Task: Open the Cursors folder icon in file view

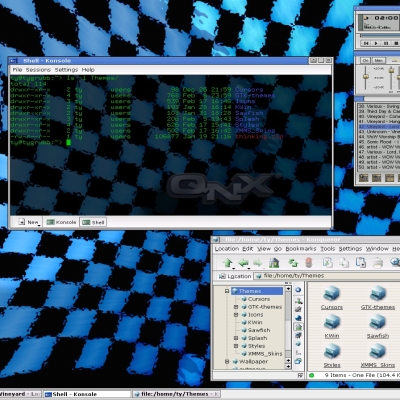Action: (x=332, y=294)
